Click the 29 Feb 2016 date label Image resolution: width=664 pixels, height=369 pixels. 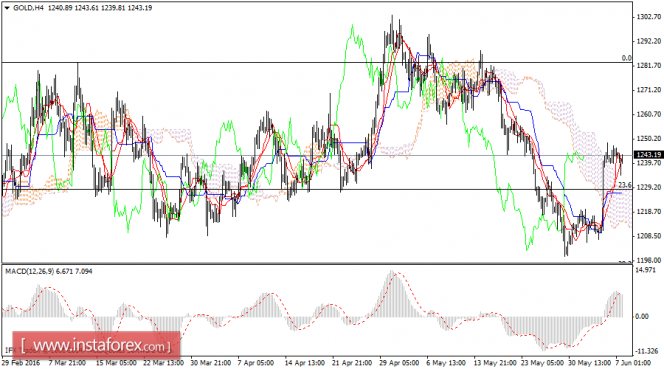21,363
